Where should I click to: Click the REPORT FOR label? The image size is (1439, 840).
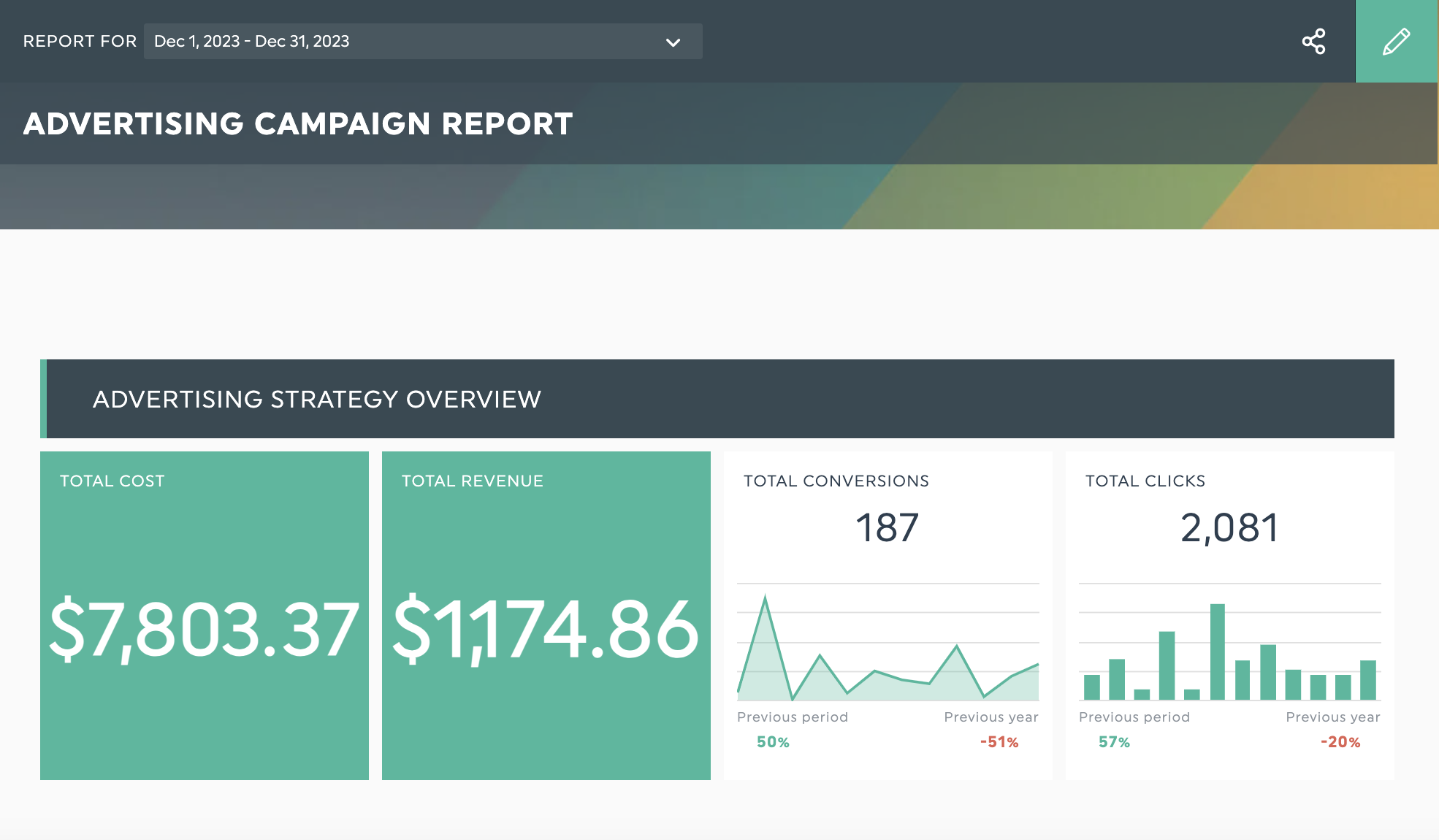pyautogui.click(x=80, y=42)
